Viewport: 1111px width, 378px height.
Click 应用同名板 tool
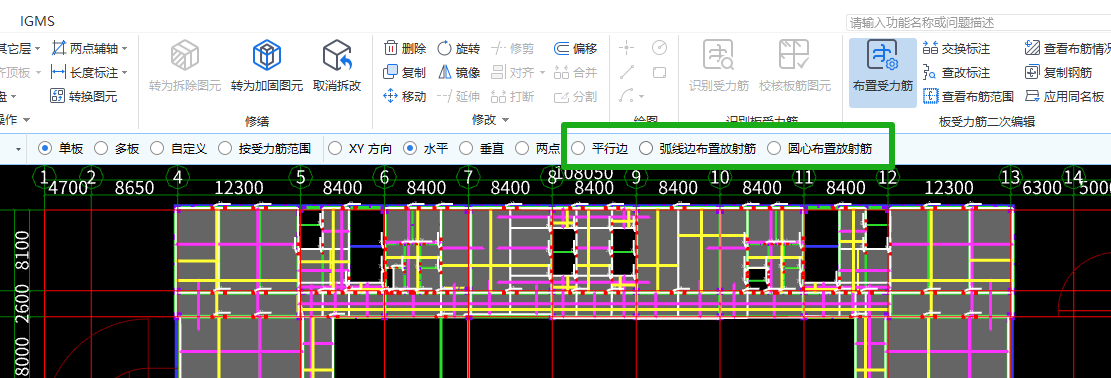click(1064, 96)
